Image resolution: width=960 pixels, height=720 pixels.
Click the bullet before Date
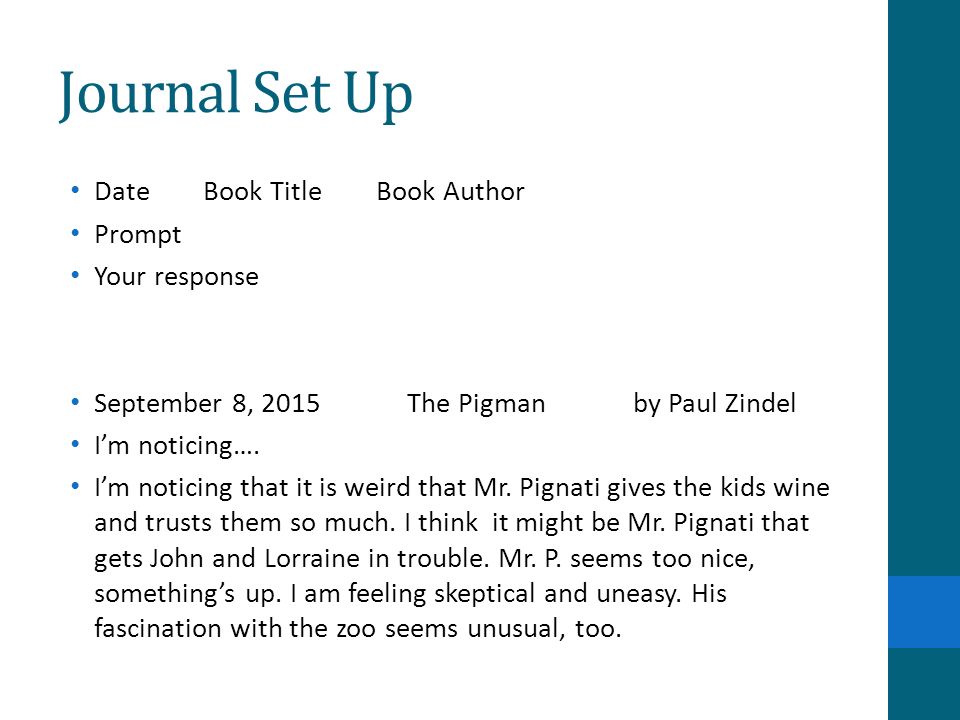pos(75,190)
